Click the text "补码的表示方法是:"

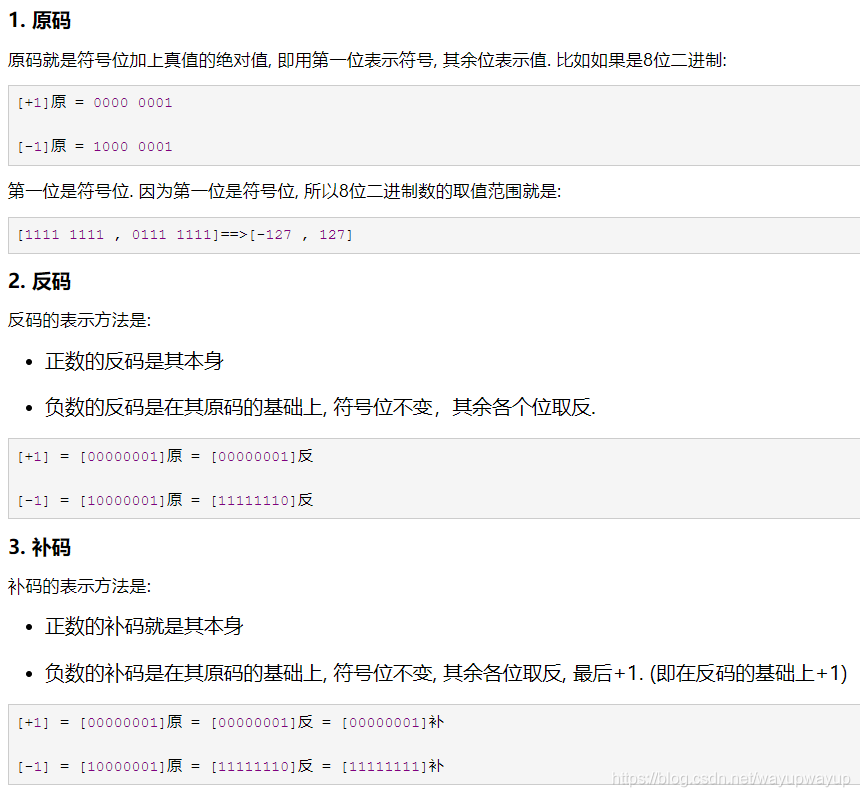tap(80, 586)
